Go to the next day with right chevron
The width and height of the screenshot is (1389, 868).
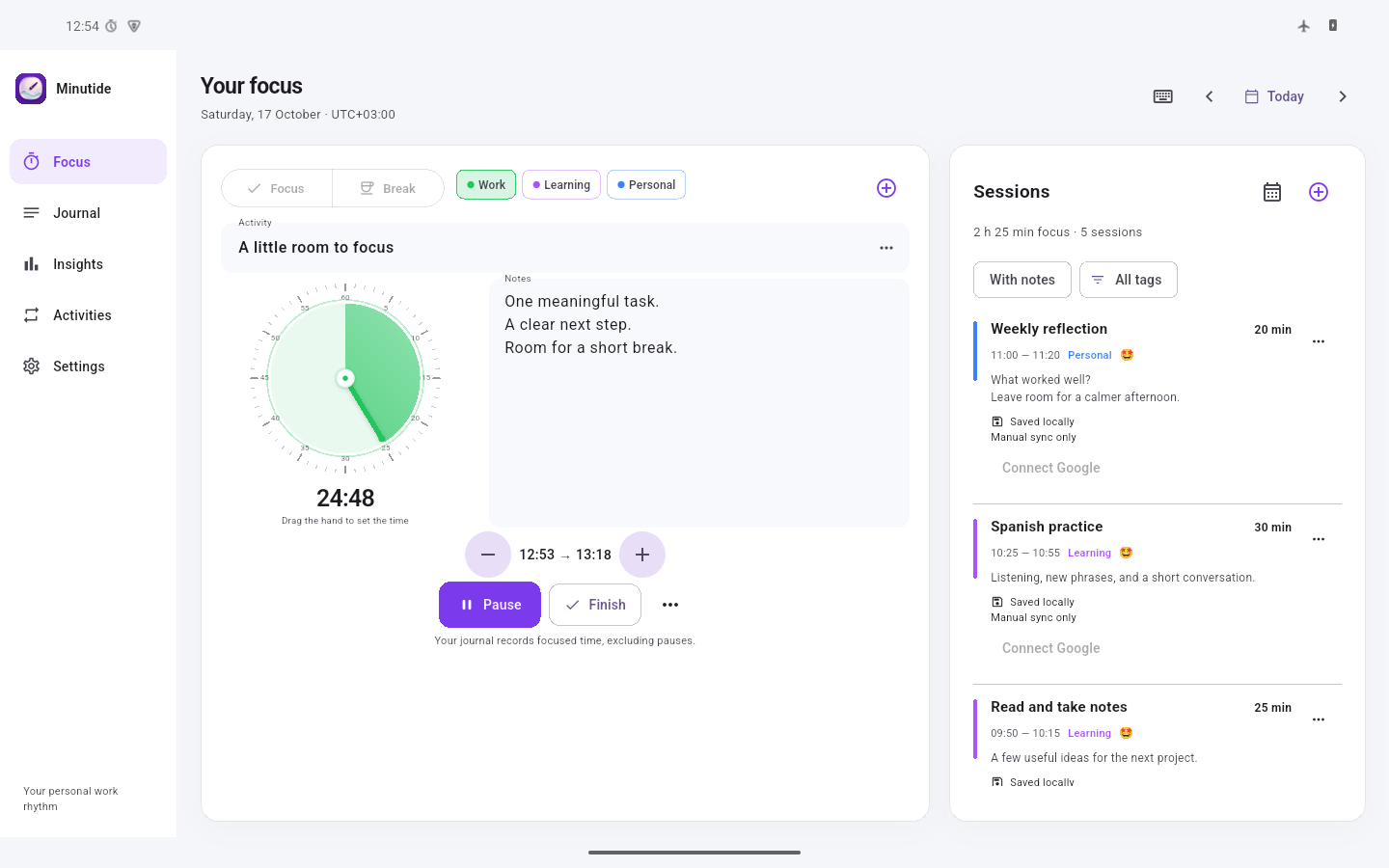(1343, 96)
